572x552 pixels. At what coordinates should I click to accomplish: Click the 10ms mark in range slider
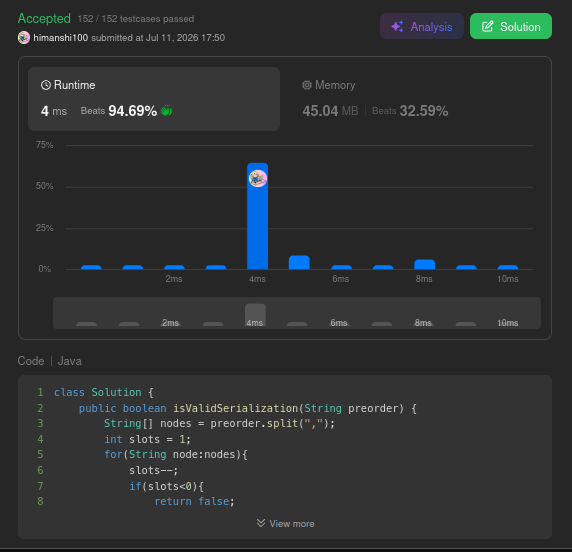pos(507,323)
